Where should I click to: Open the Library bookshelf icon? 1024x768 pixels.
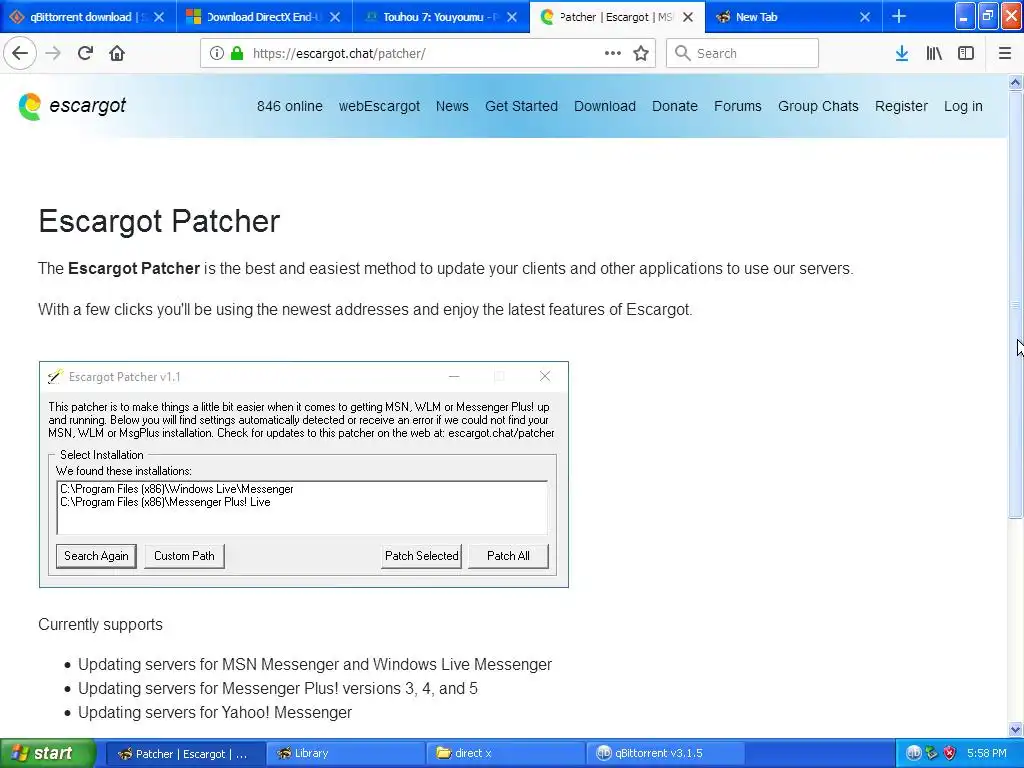tap(934, 53)
